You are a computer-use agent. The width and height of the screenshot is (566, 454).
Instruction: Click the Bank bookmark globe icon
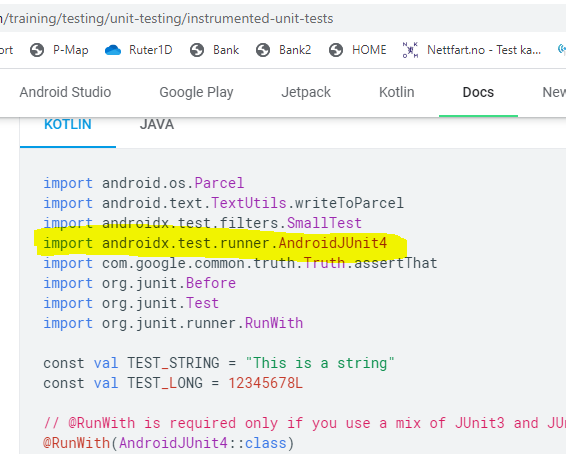click(x=197, y=50)
